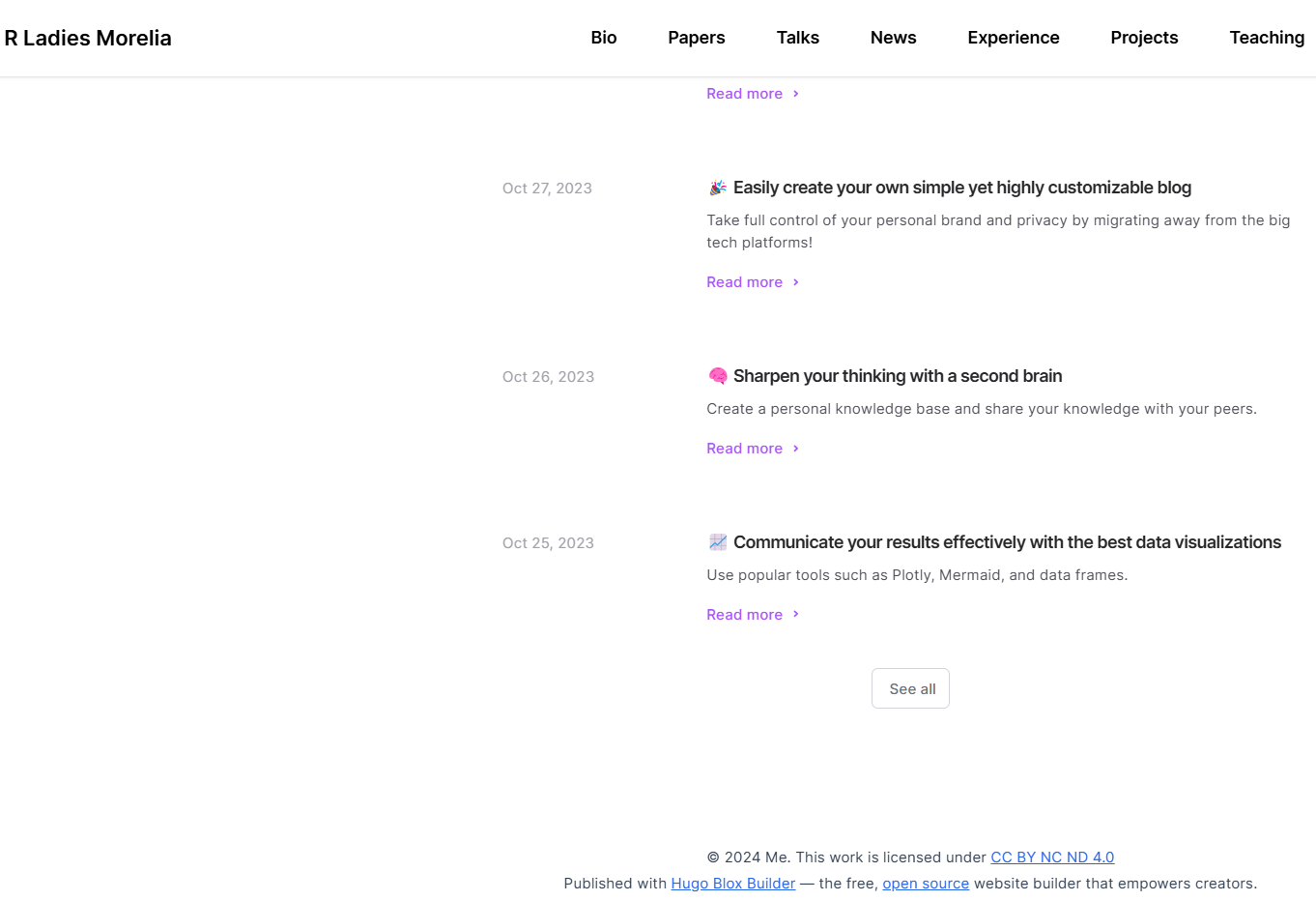
Task: Click the chevron after data visualizations Read more
Action: [796, 615]
